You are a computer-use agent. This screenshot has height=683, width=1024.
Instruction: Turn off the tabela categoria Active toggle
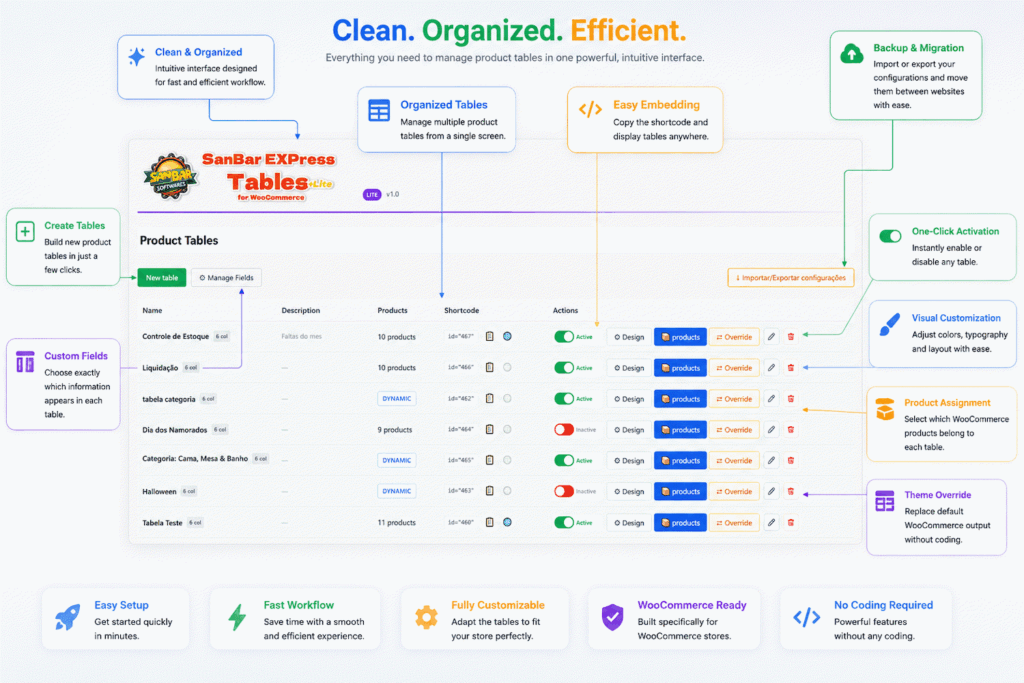click(564, 398)
